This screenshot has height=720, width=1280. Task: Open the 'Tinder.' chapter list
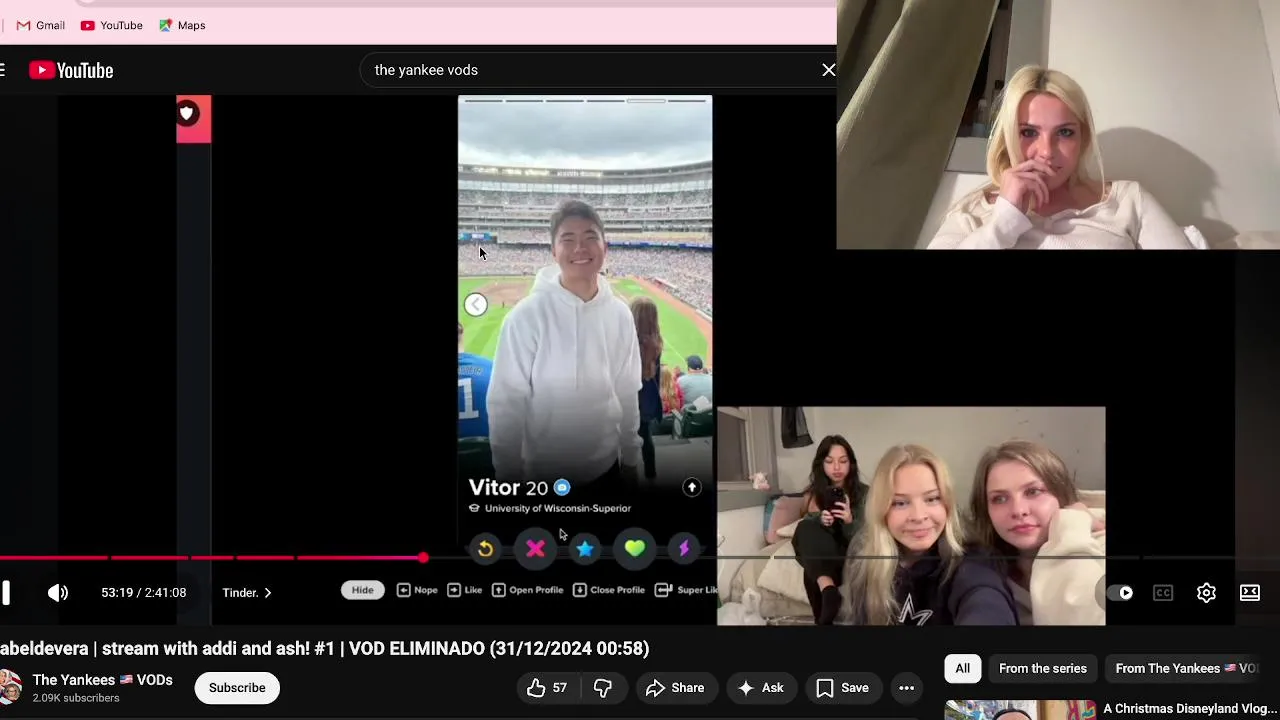(x=247, y=593)
